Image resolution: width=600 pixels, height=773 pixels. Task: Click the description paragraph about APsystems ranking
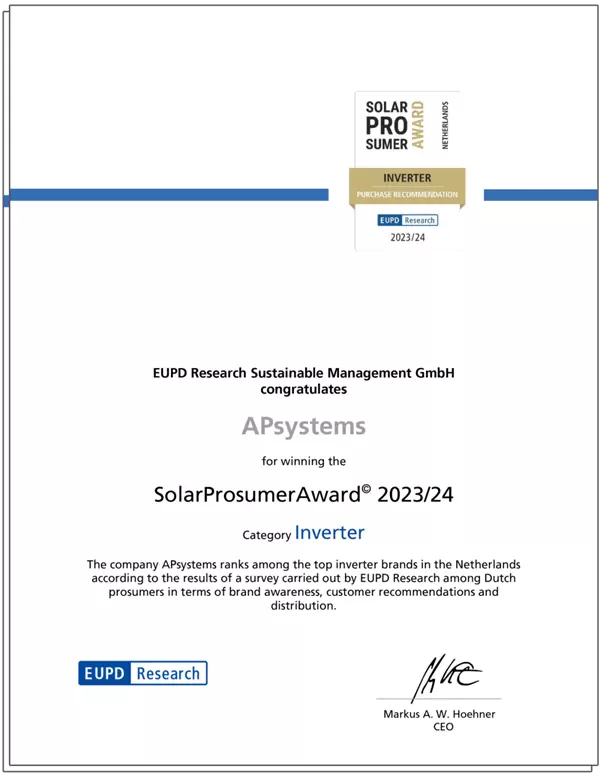coord(303,585)
